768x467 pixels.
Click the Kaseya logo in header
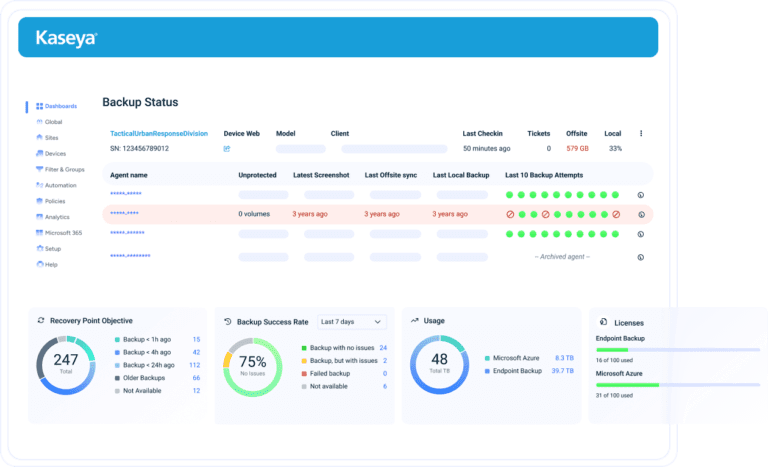coord(66,38)
